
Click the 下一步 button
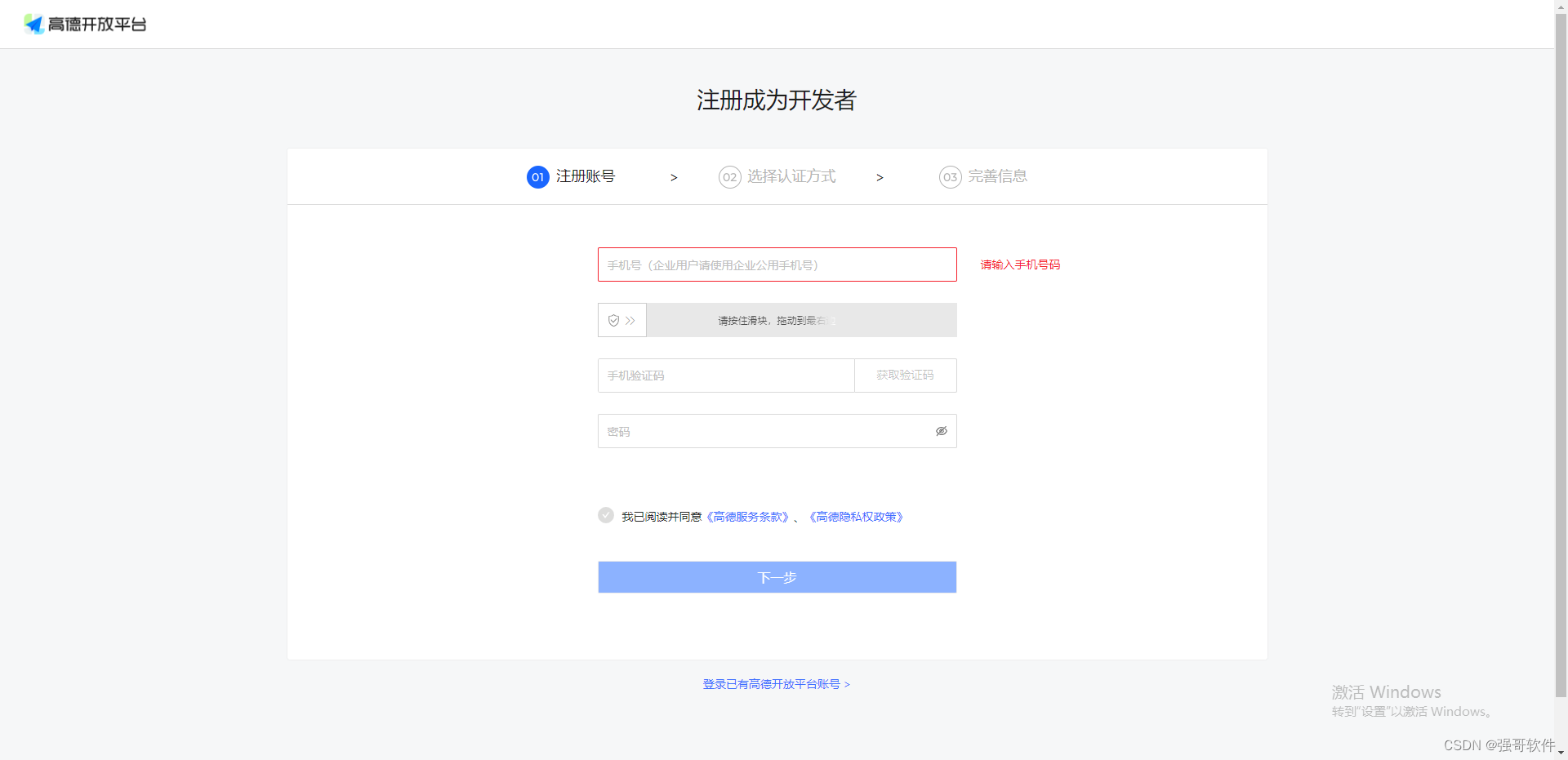pyautogui.click(x=777, y=577)
